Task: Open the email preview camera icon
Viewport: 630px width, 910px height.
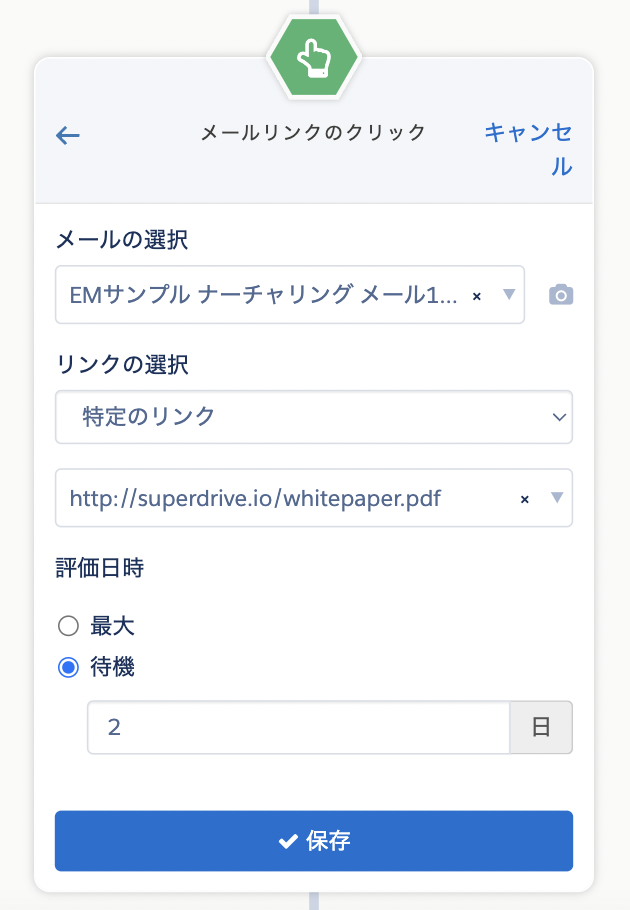Action: 561,295
